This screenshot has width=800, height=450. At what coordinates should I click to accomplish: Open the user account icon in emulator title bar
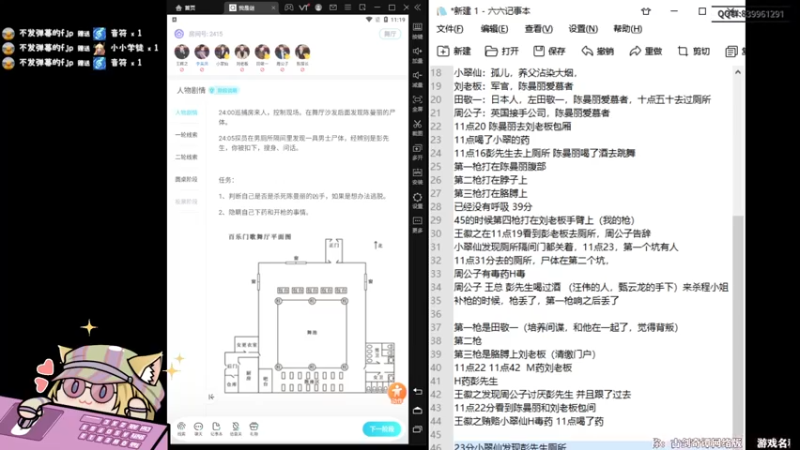[318, 8]
